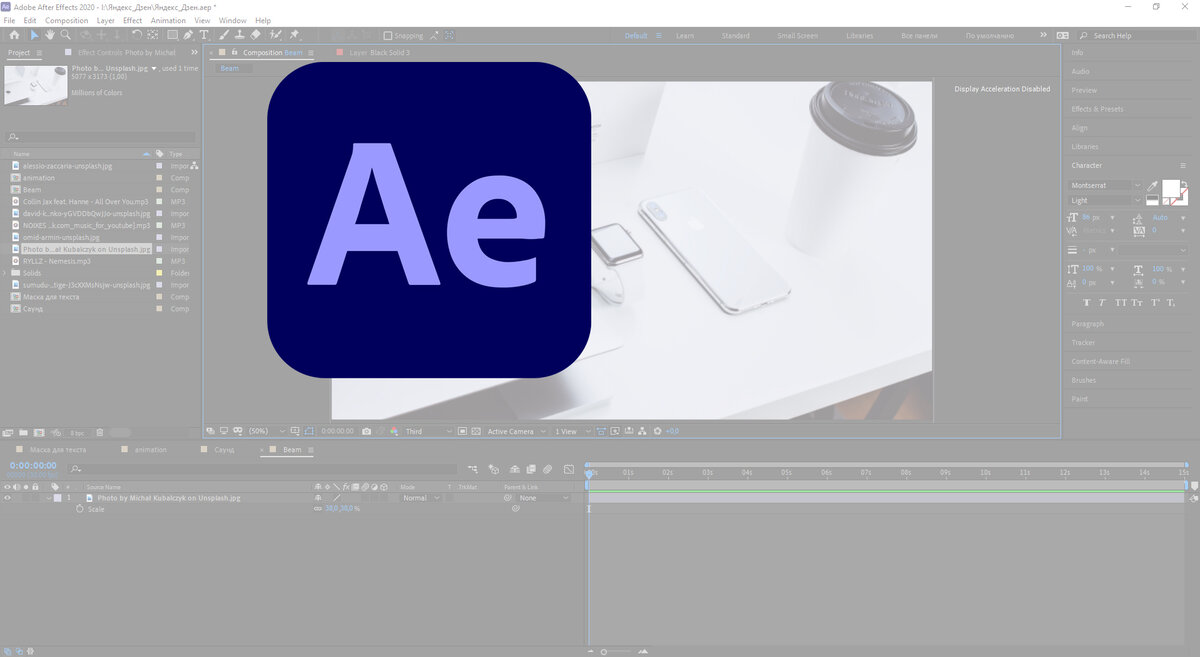Open the layer blending Mode Normal dropdown

(420, 498)
